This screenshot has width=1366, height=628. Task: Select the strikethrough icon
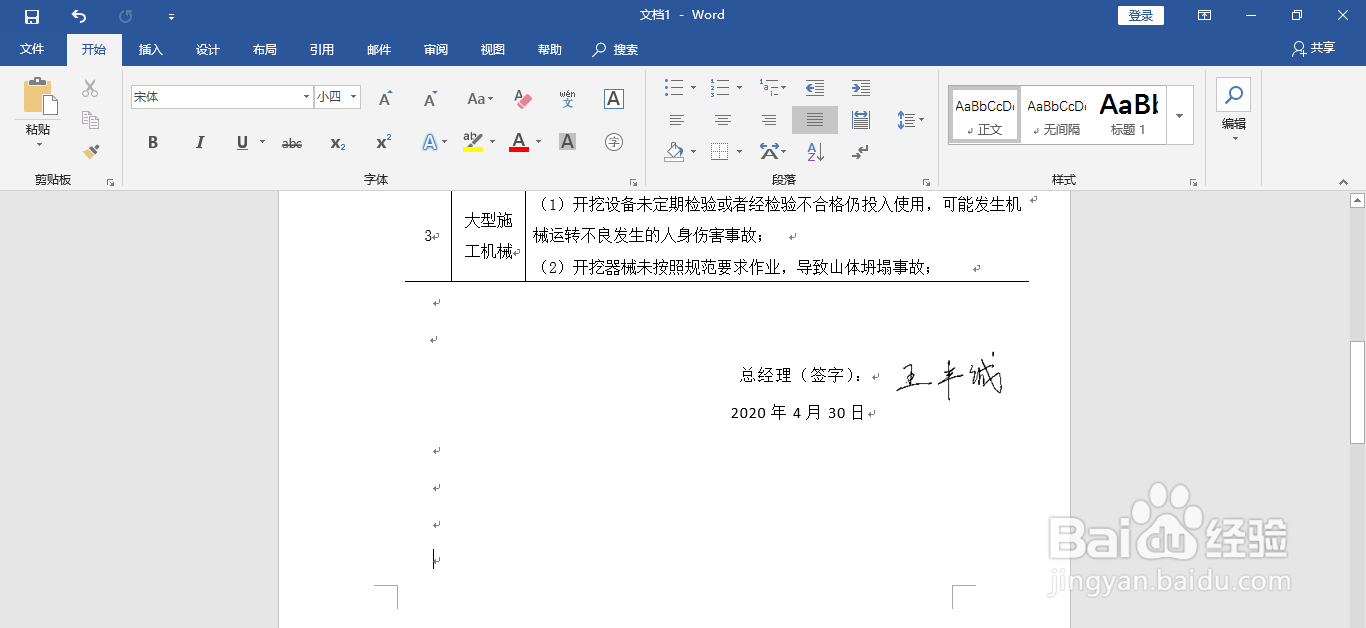pos(291,142)
